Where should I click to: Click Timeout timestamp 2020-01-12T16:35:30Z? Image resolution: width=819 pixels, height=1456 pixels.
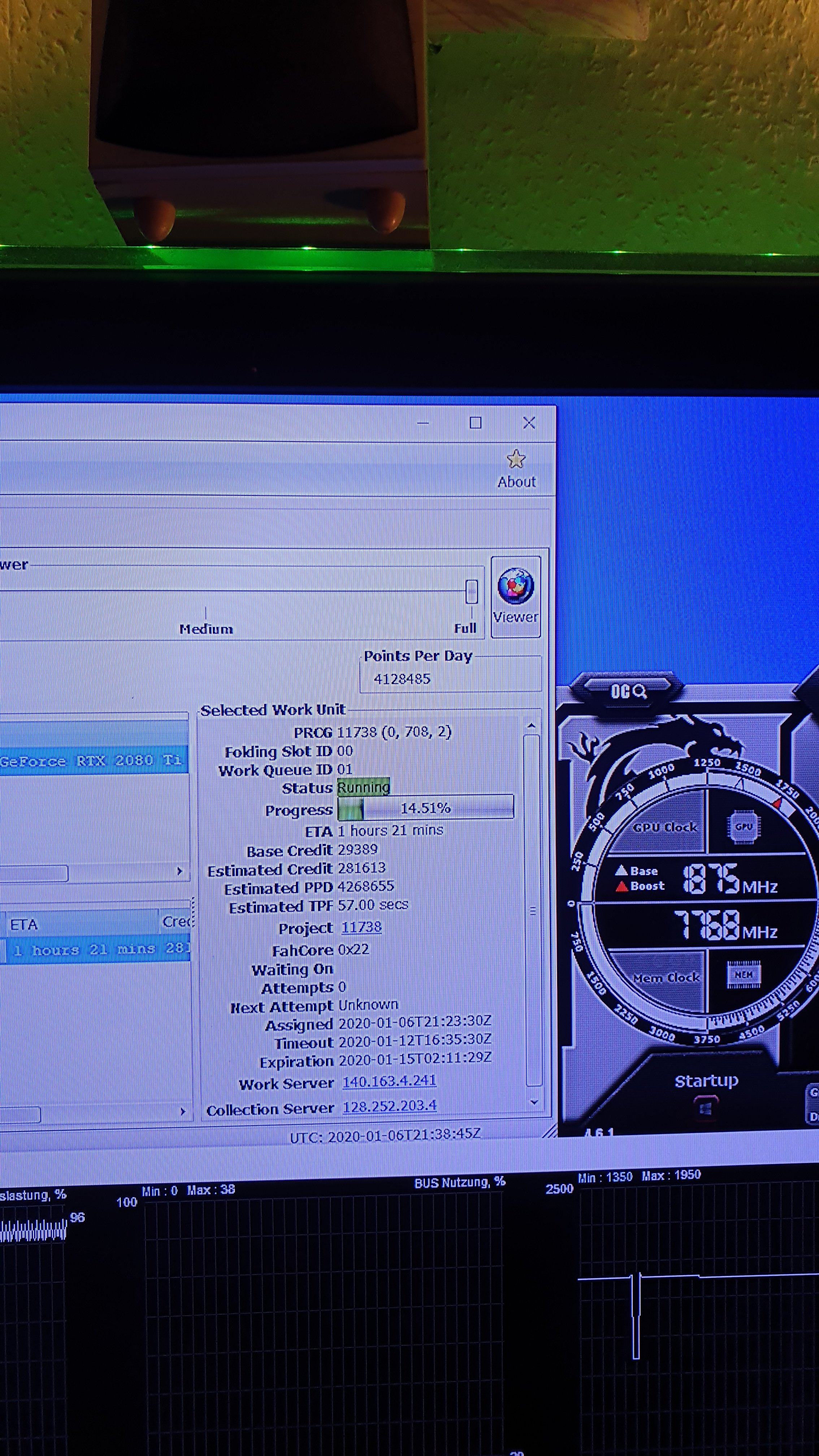click(x=415, y=1039)
